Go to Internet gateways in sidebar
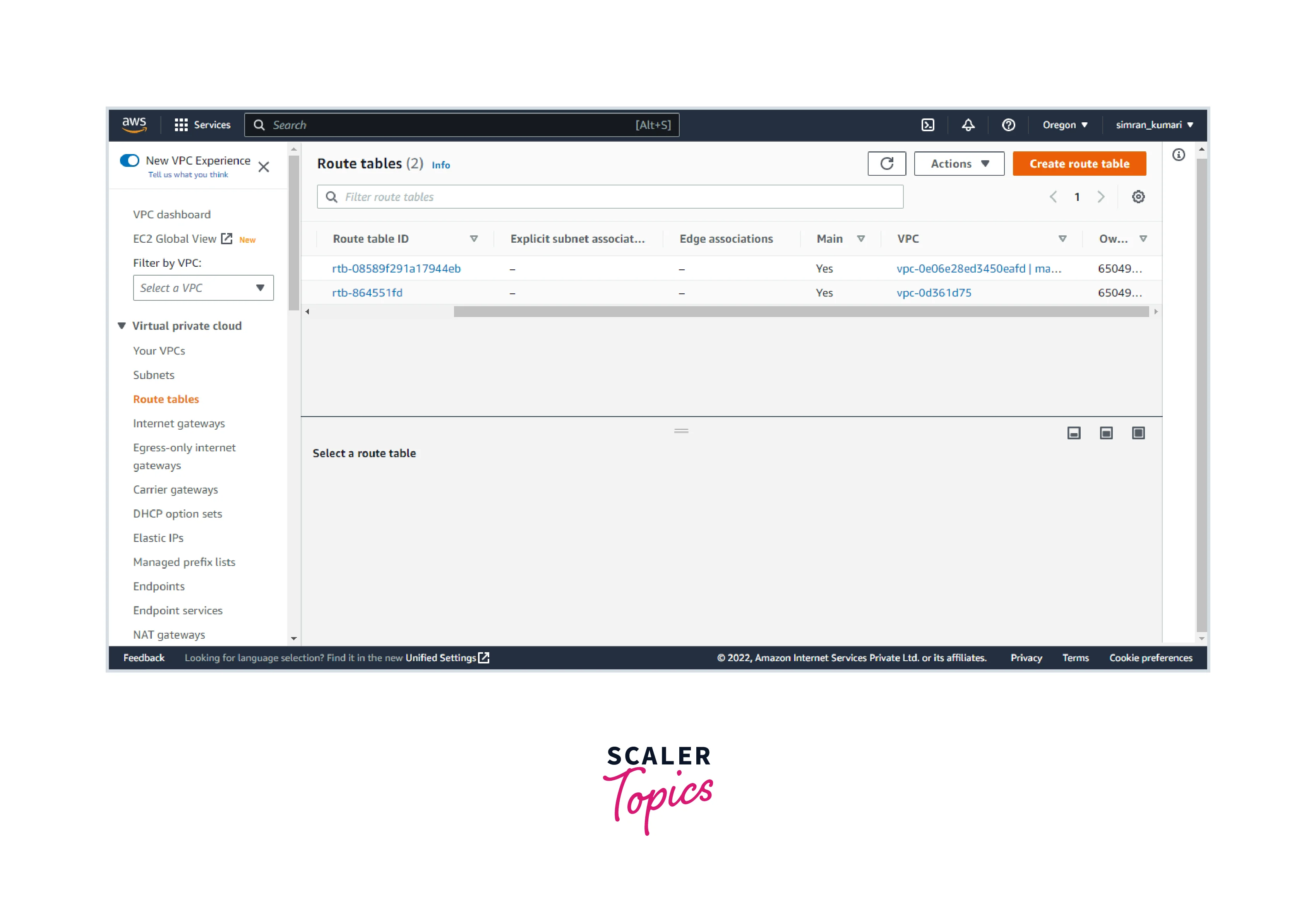This screenshot has height=910, width=1316. [178, 423]
